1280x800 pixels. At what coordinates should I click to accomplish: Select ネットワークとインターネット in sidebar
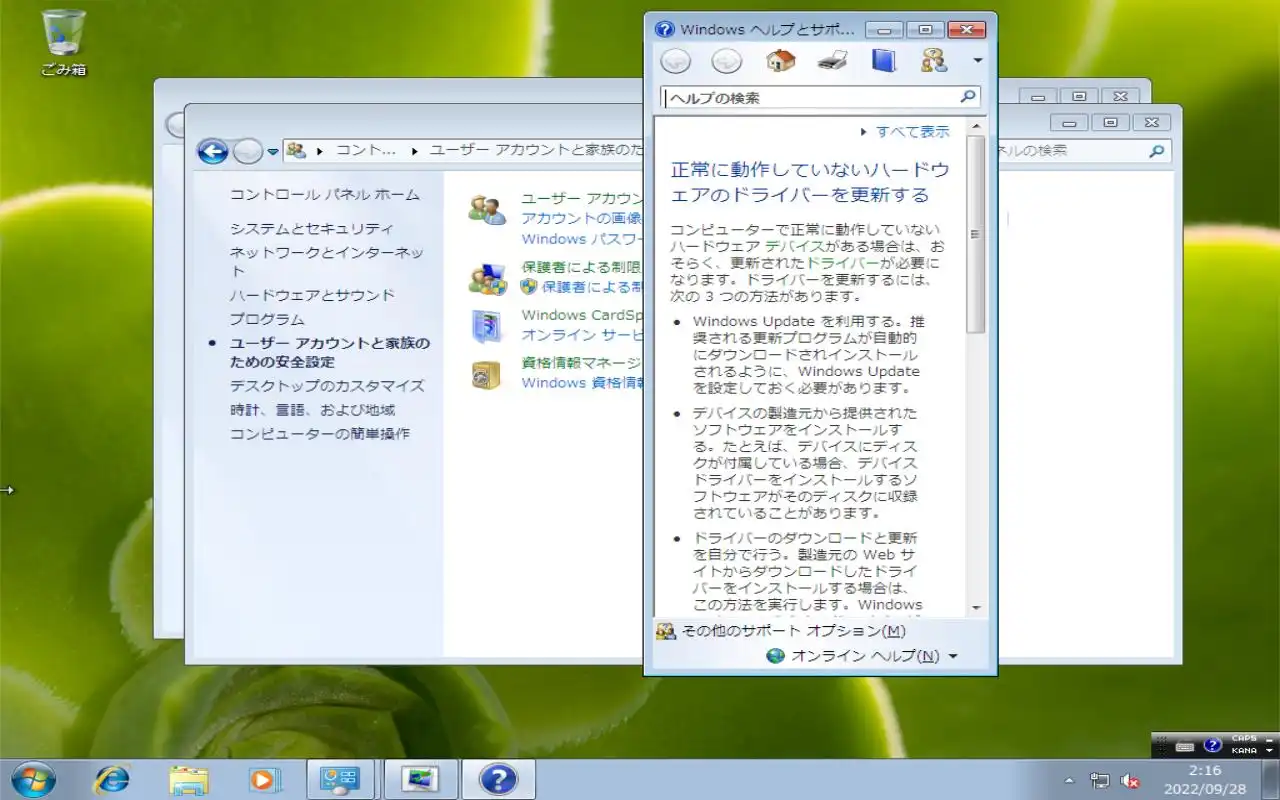click(x=327, y=261)
